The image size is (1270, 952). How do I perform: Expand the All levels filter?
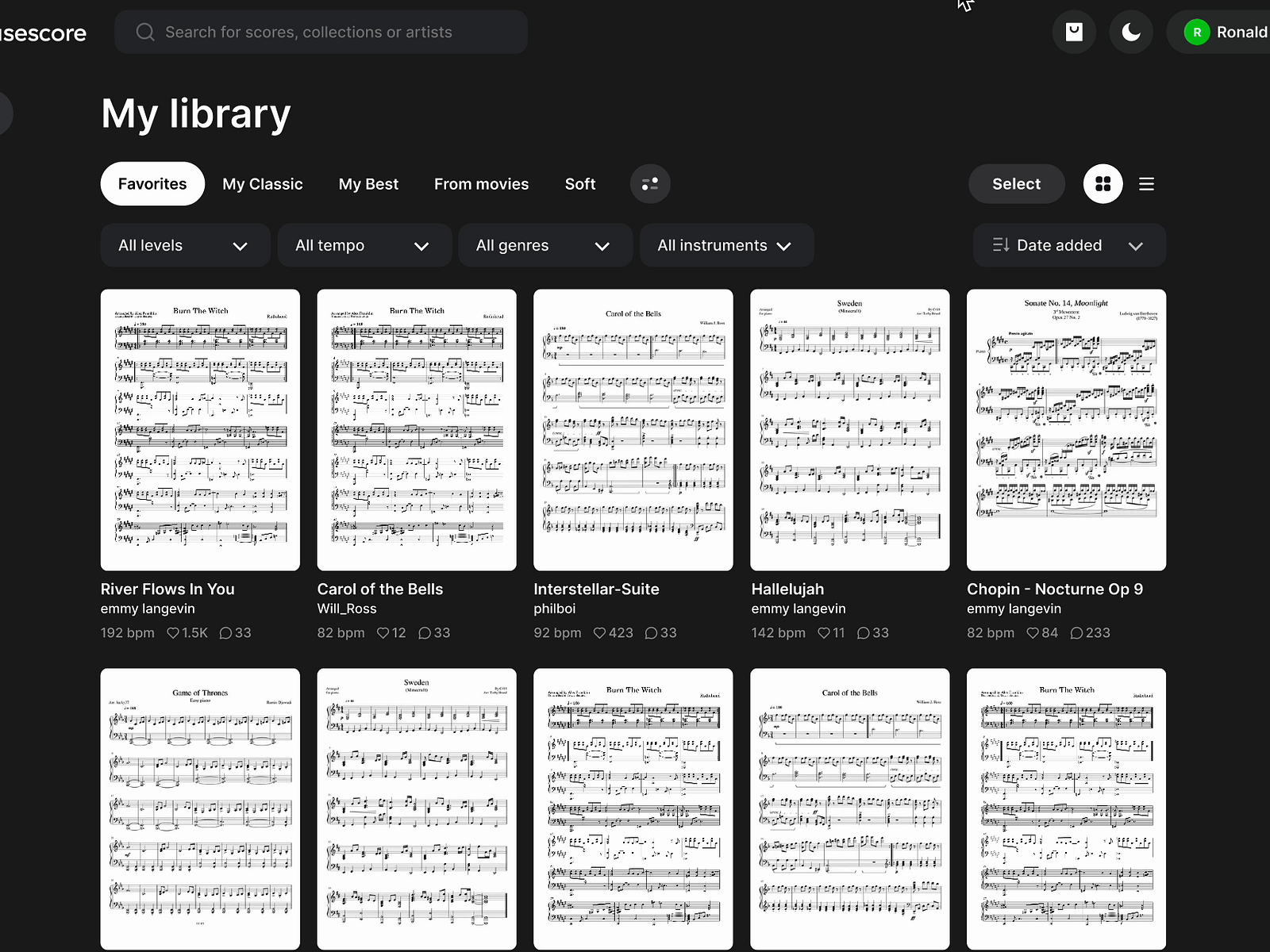click(x=185, y=245)
